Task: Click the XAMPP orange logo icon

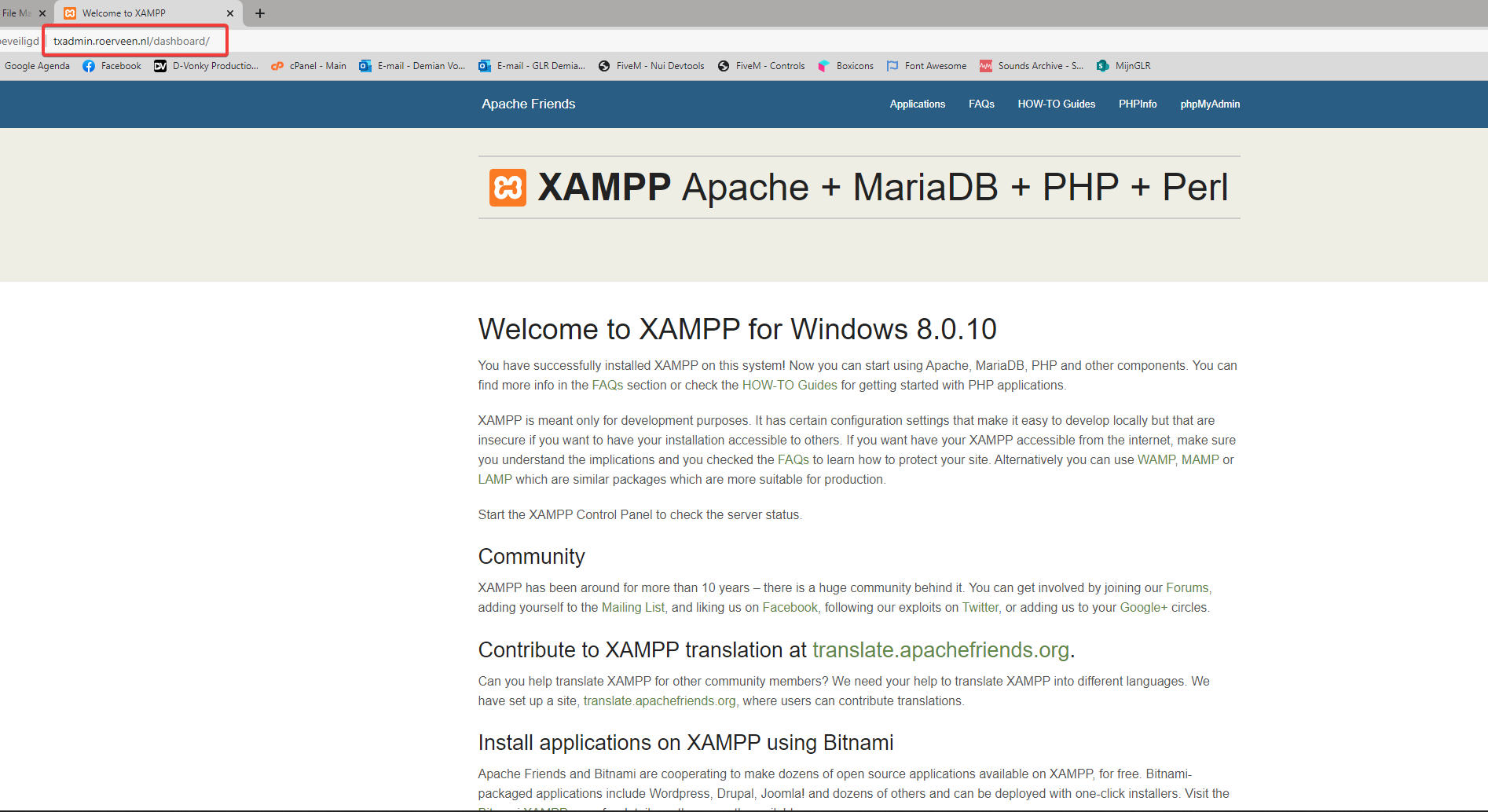Action: (508, 188)
